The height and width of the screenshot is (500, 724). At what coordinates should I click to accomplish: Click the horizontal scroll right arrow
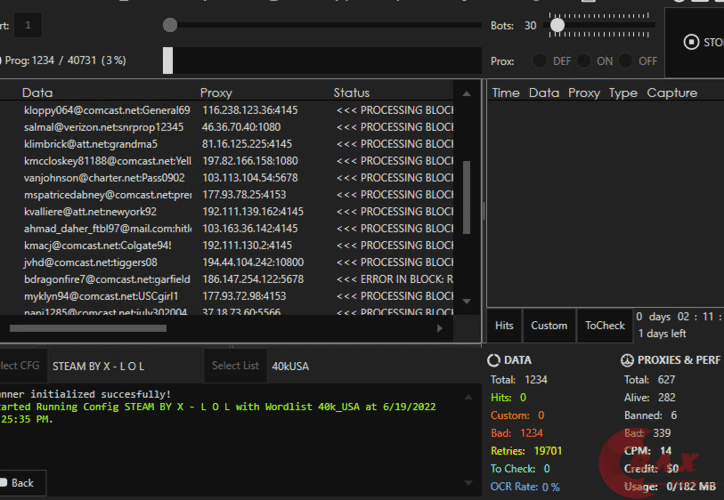pos(439,328)
